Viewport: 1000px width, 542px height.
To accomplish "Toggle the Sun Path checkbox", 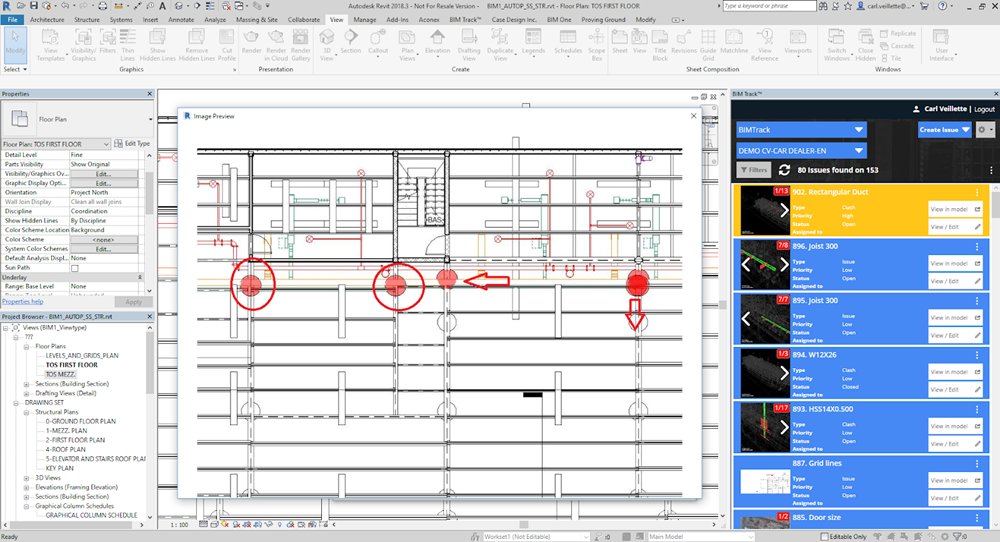I will point(75,268).
